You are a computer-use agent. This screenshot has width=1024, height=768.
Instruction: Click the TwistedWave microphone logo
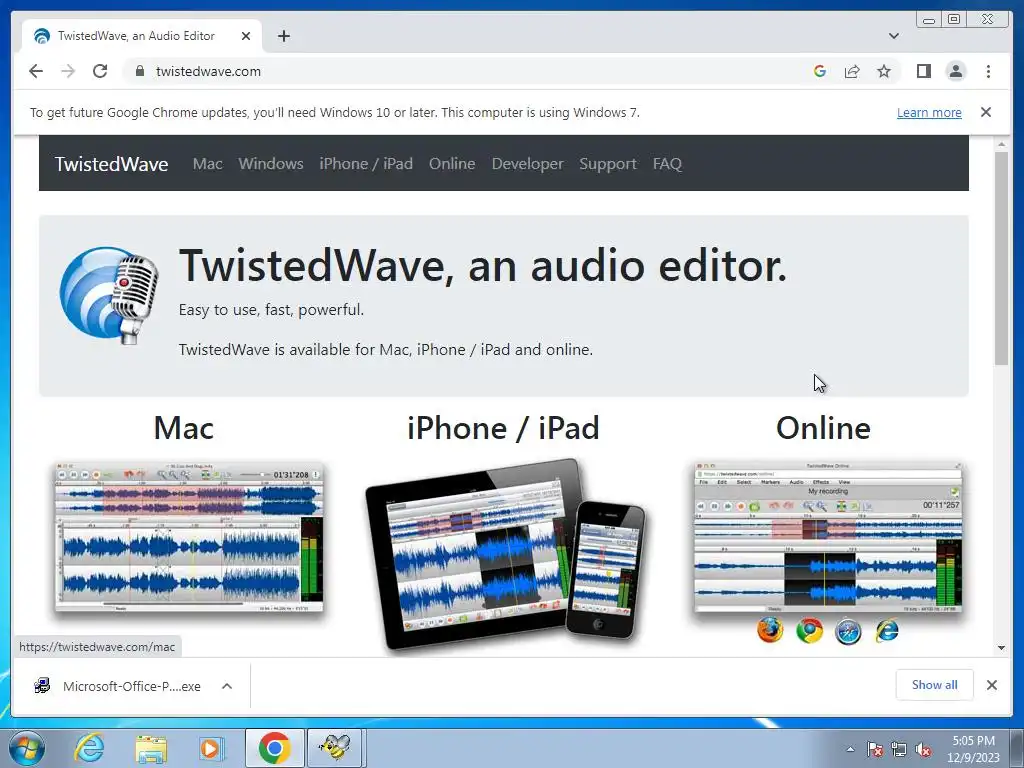109,295
